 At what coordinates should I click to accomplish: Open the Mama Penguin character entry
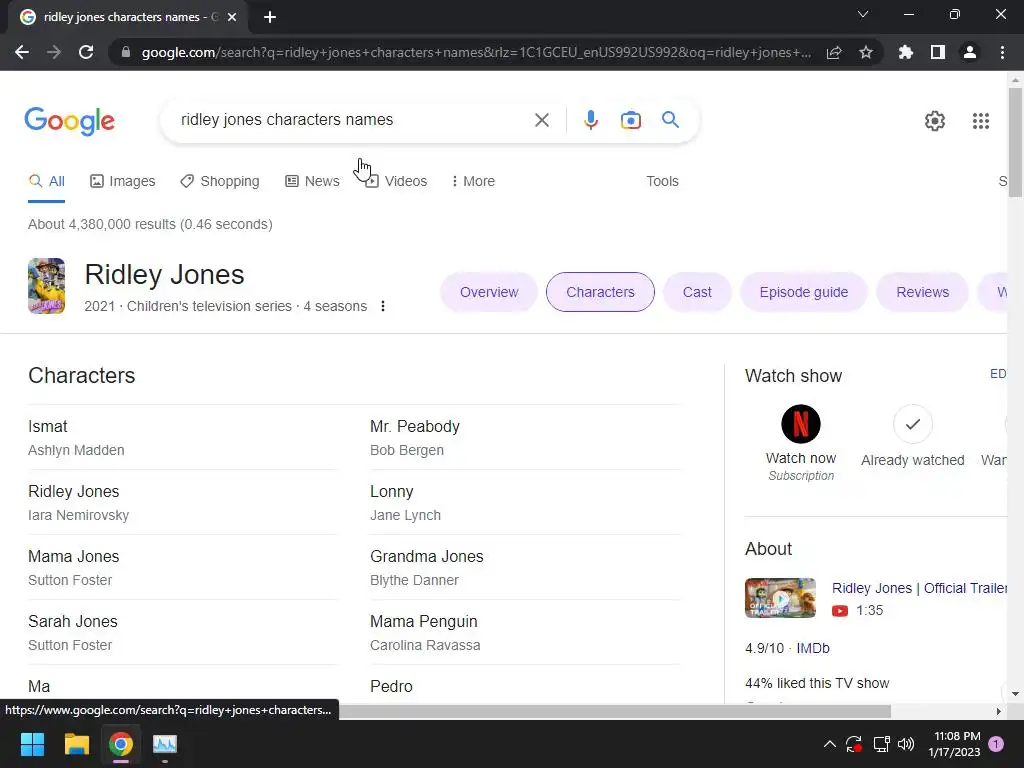pos(524,633)
